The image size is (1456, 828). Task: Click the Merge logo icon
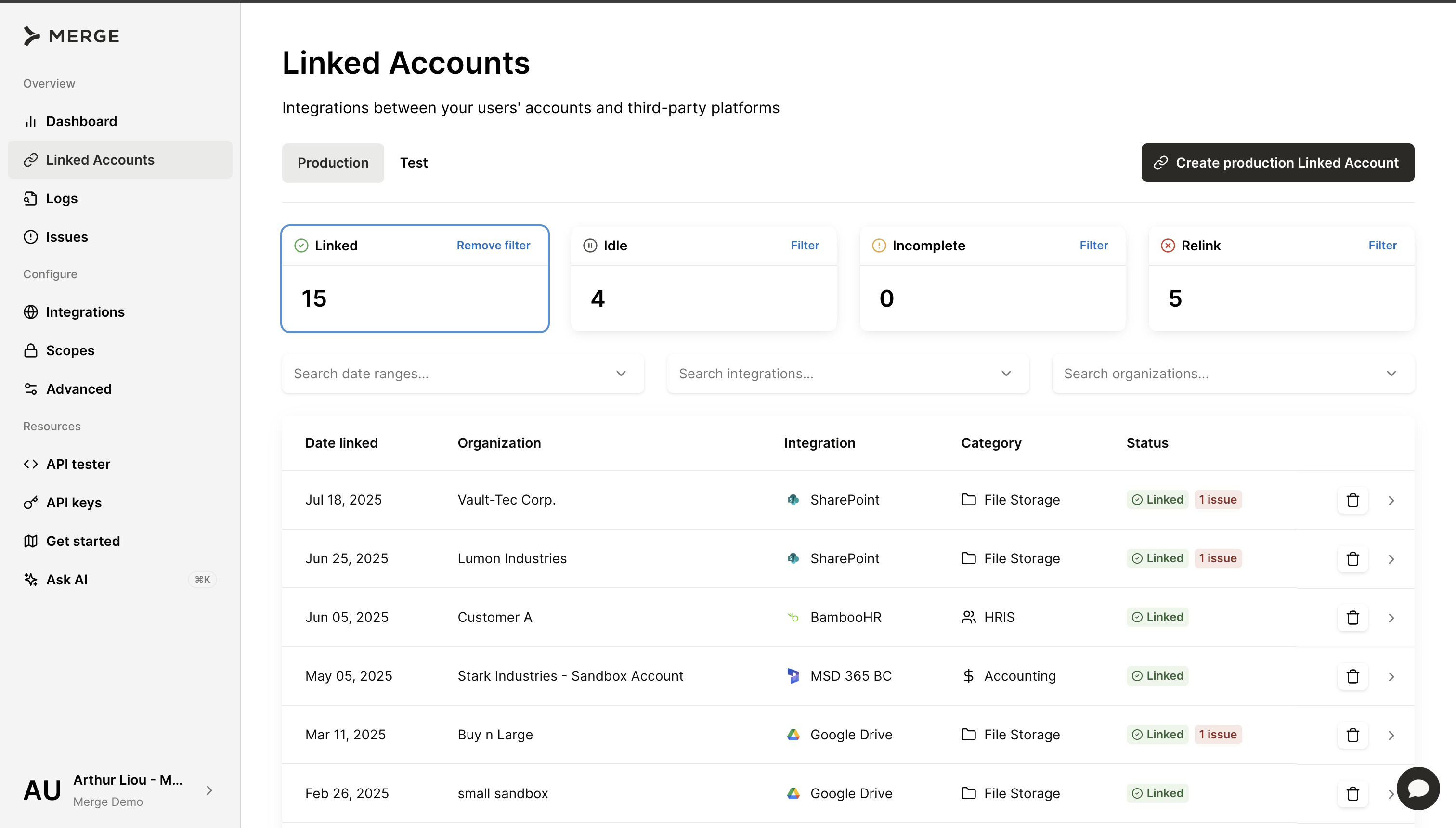pos(32,36)
